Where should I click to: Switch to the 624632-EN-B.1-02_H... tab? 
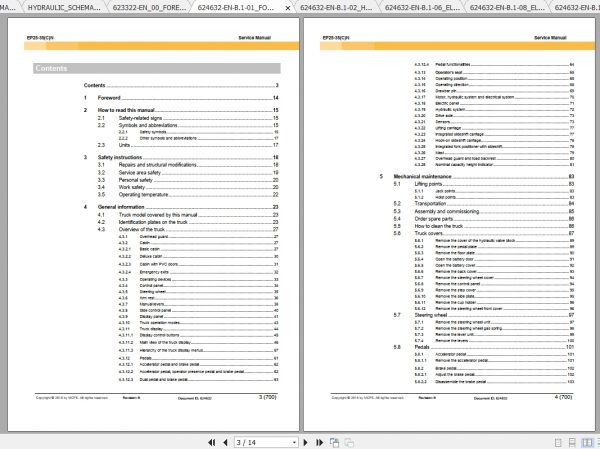tap(336, 7)
